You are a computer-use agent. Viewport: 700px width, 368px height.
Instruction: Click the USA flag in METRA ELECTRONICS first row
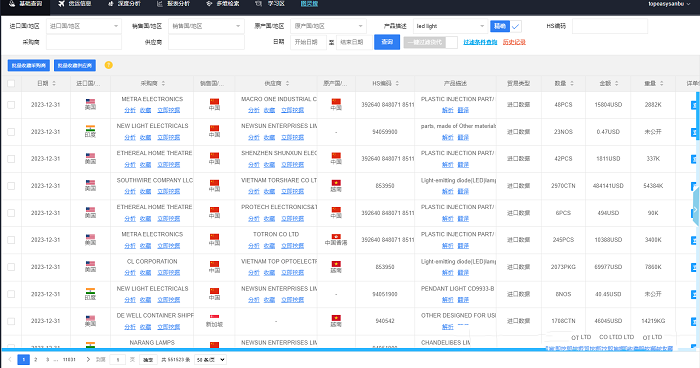90,101
